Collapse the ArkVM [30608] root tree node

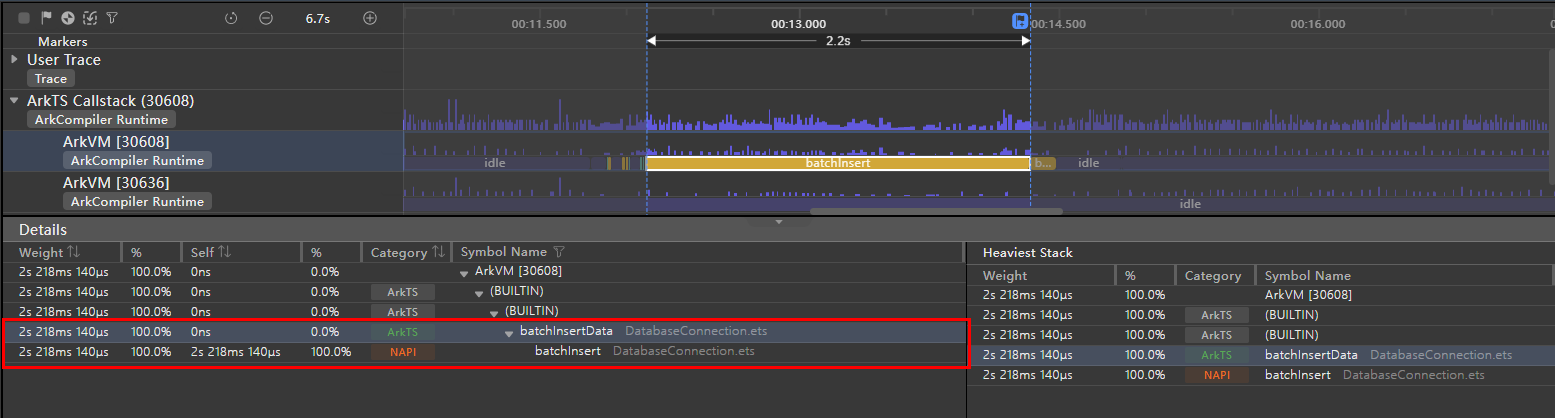[x=464, y=272]
